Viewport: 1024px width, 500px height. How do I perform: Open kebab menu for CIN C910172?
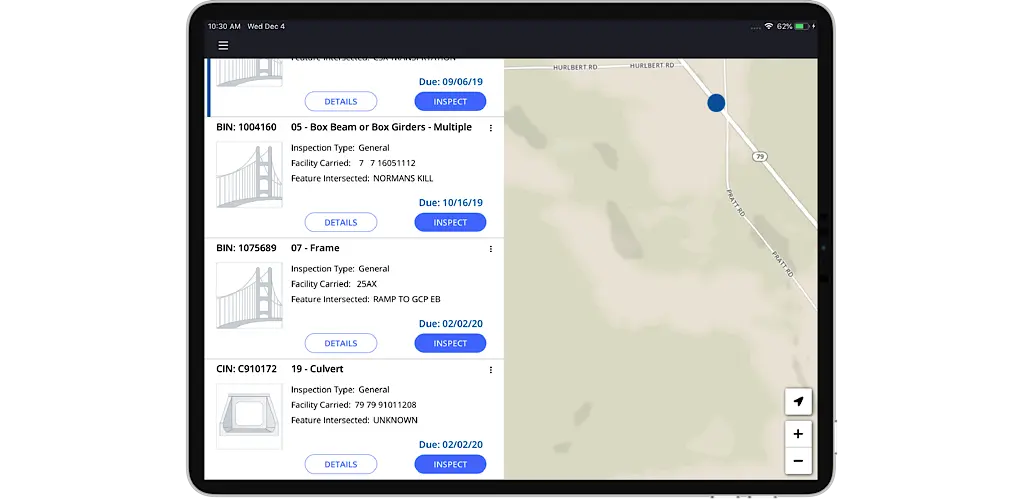coord(490,370)
